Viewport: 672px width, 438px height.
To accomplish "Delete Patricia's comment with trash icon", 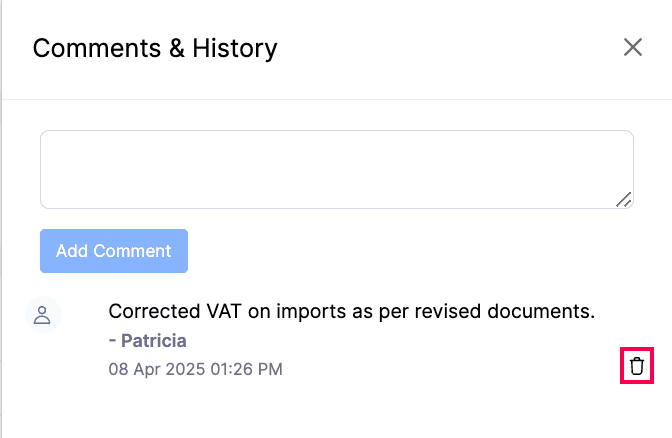I will tap(637, 366).
